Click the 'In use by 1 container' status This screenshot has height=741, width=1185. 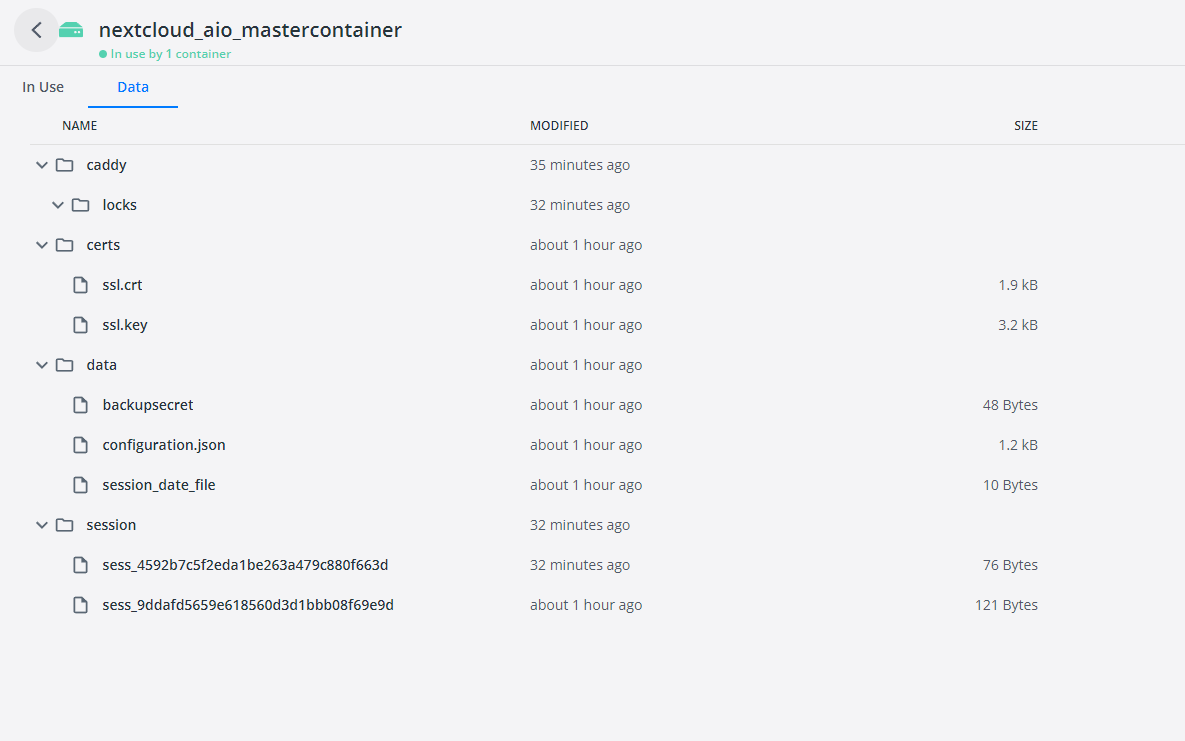point(166,54)
